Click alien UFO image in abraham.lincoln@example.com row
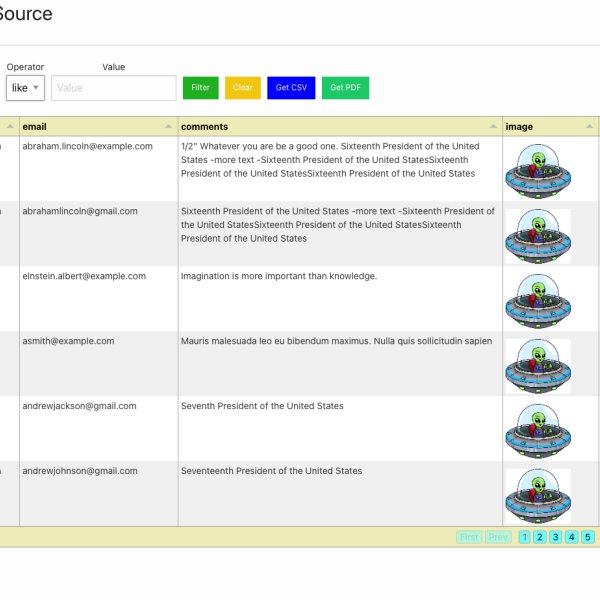The width and height of the screenshot is (600, 600). click(x=538, y=170)
